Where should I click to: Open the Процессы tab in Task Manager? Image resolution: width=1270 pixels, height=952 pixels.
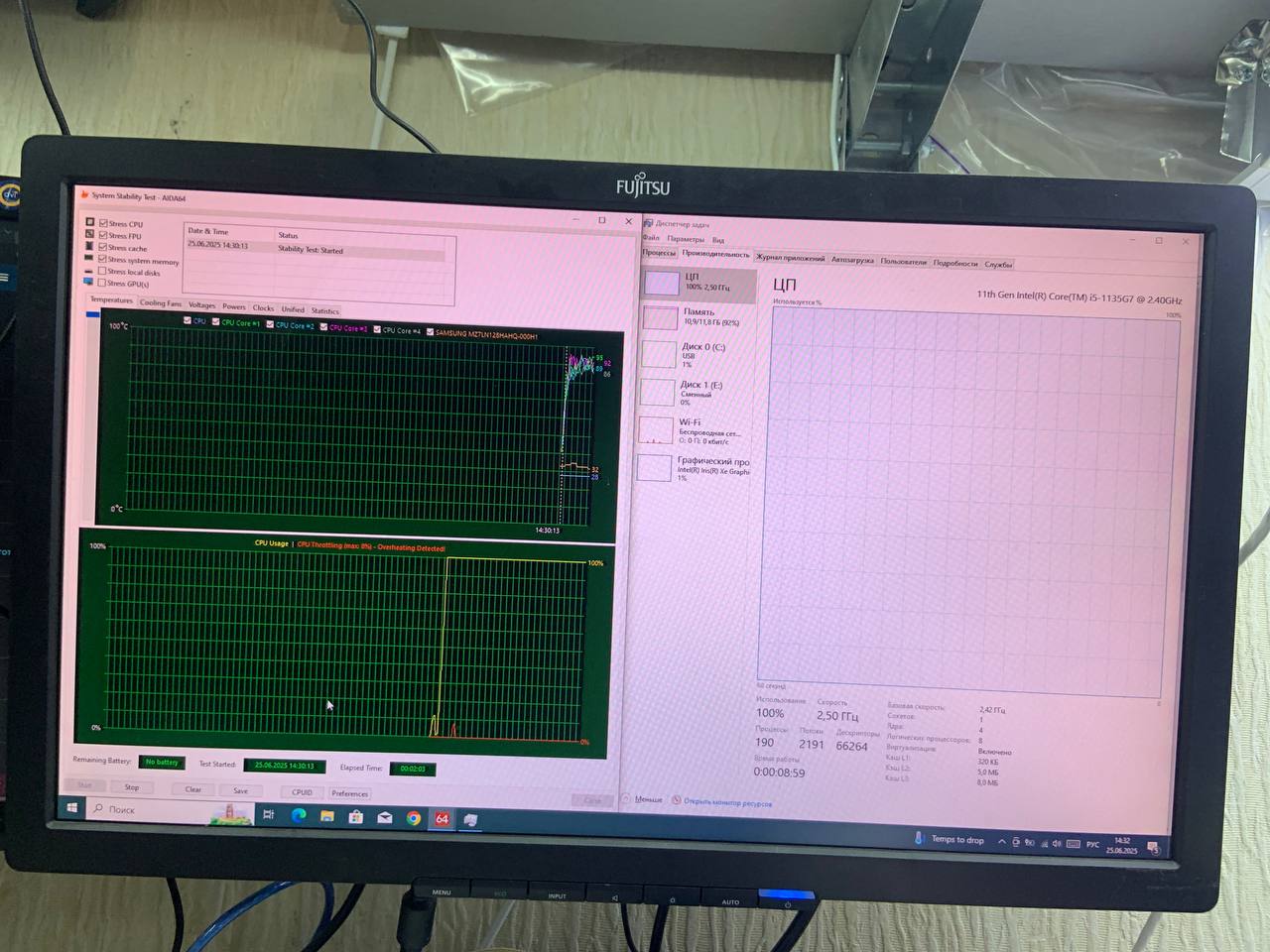659,253
